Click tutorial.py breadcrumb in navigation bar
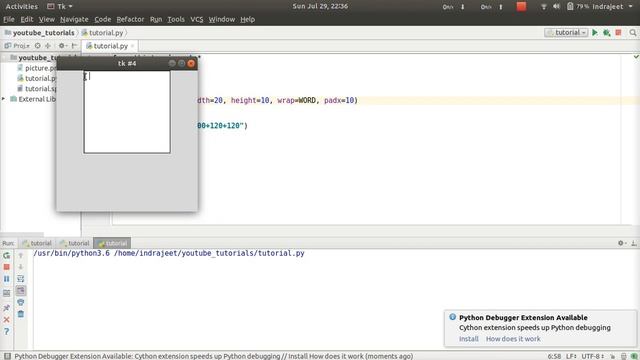The width and height of the screenshot is (640, 360). pos(102,33)
